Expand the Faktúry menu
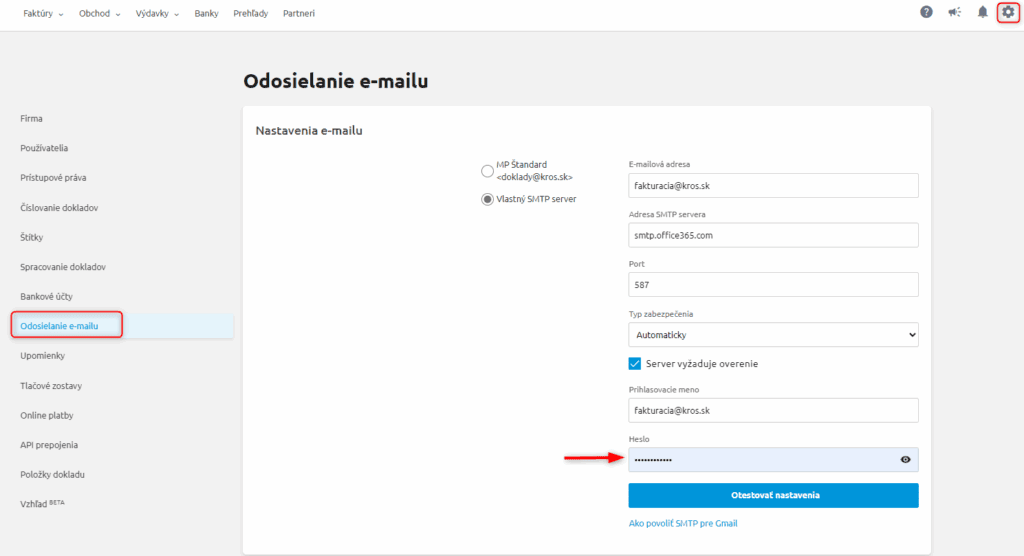 [x=43, y=14]
